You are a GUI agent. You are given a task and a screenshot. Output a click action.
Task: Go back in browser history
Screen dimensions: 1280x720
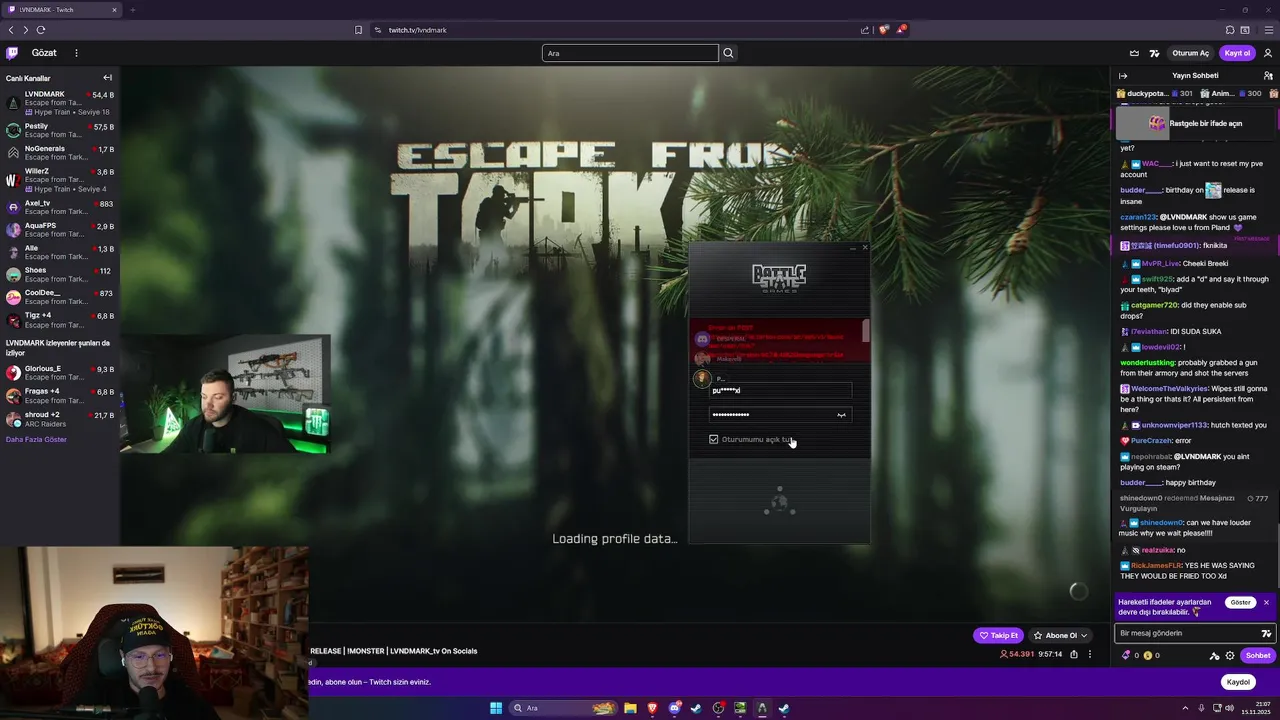click(x=11, y=30)
